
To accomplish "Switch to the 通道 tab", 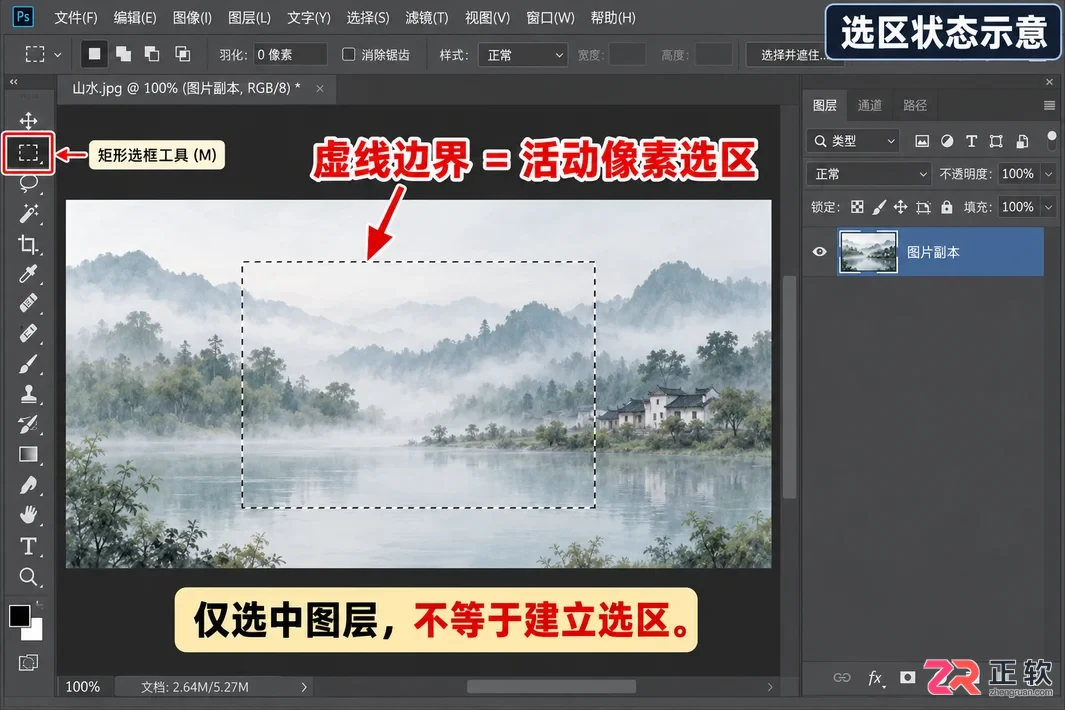I will tap(869, 105).
